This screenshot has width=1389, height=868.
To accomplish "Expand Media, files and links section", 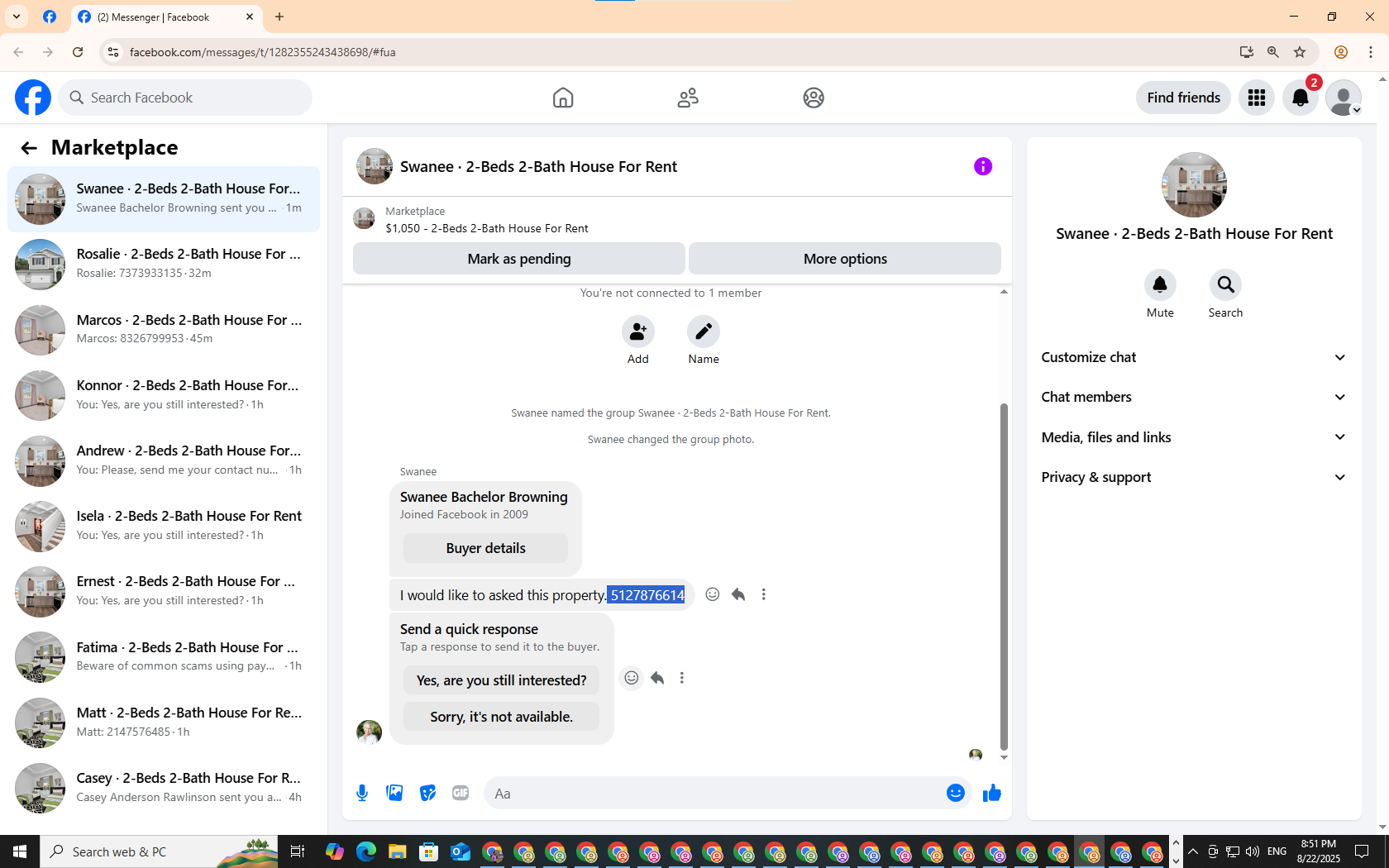I will (1194, 437).
